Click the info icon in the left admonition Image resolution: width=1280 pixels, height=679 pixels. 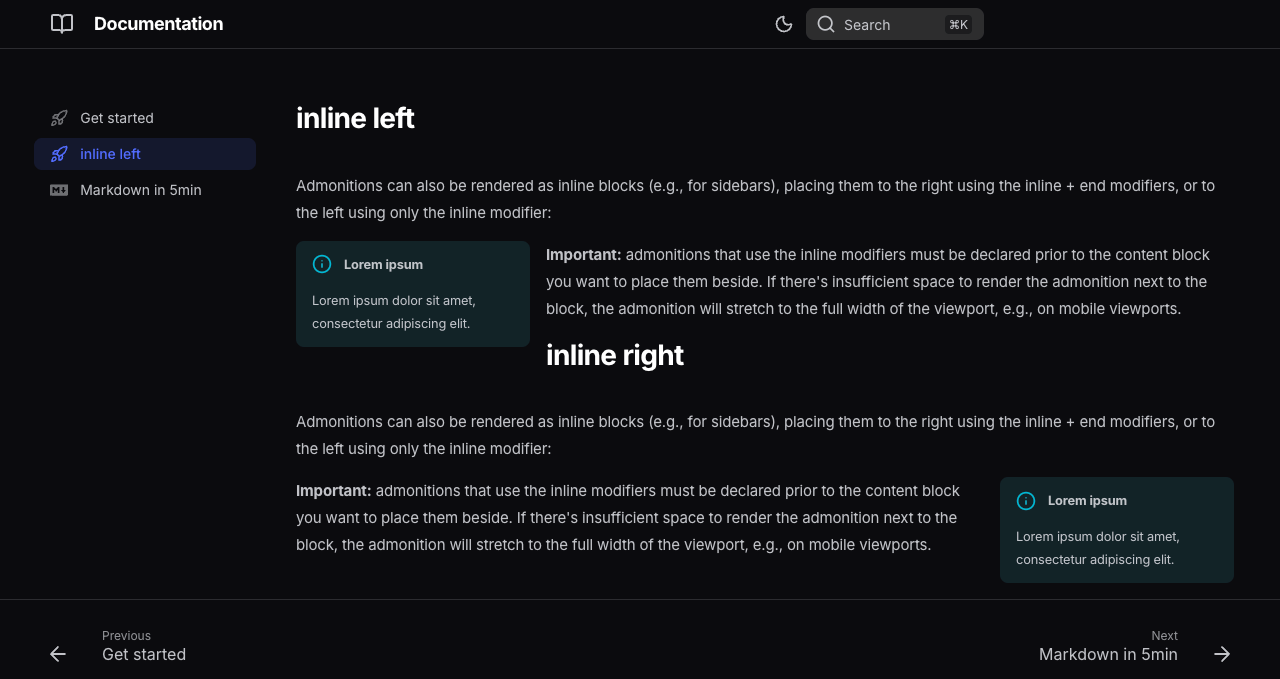tap(322, 264)
